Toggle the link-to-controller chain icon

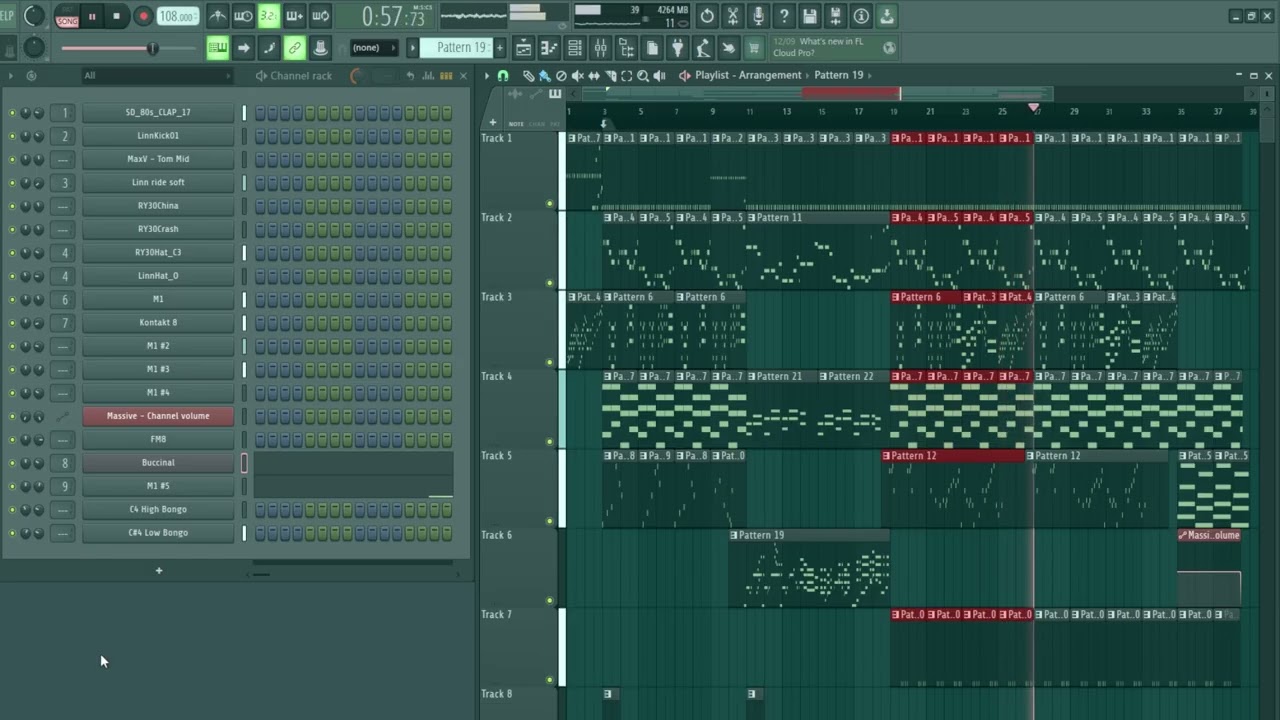coord(294,48)
